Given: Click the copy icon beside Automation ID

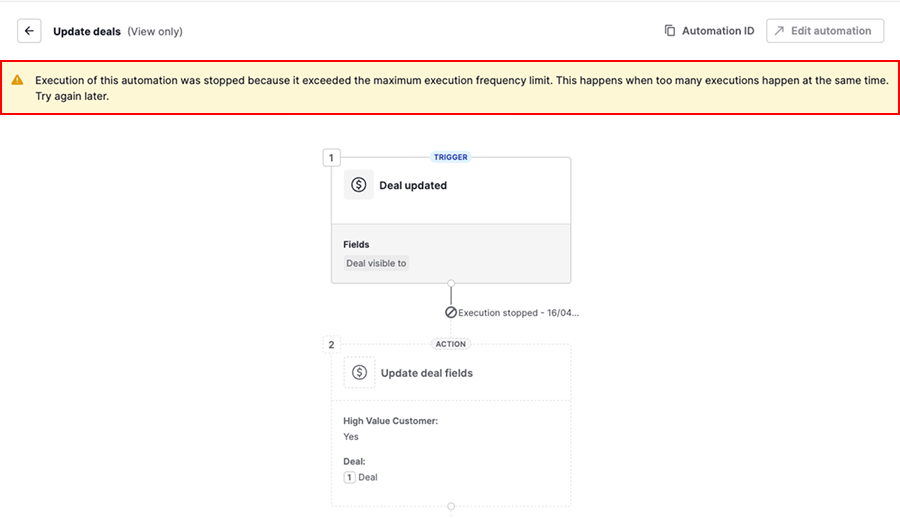Looking at the screenshot, I should [x=670, y=31].
